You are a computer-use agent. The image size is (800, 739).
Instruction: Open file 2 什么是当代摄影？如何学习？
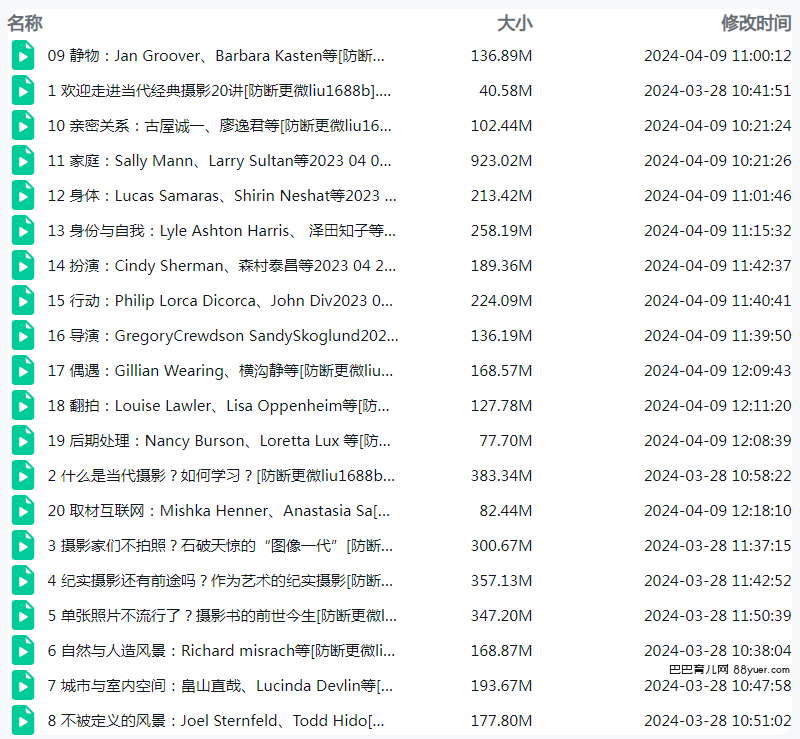[x=221, y=476]
